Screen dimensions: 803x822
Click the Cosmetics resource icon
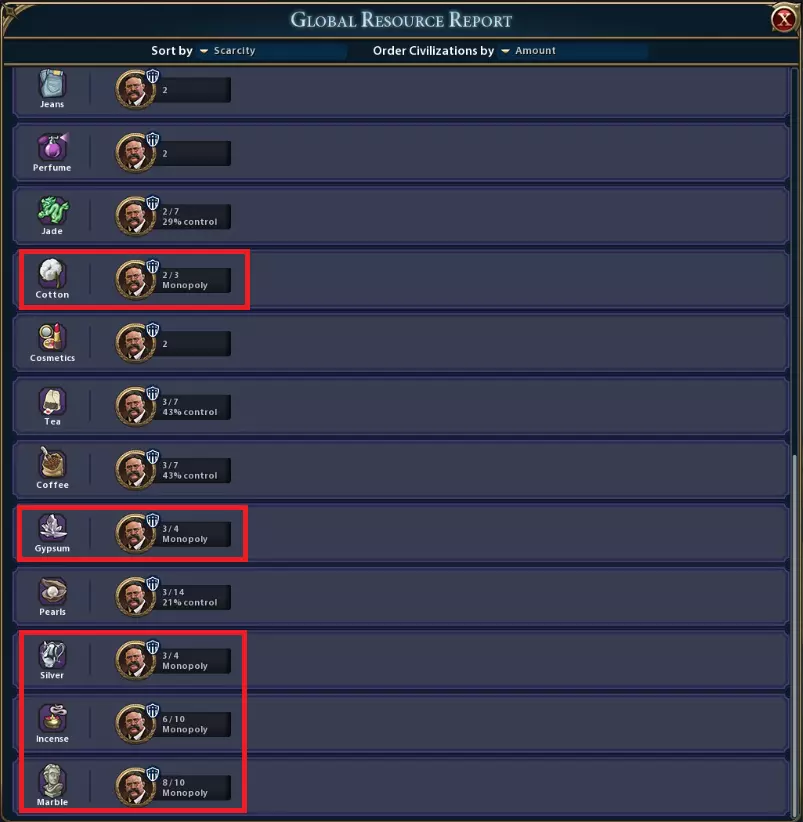click(x=52, y=337)
